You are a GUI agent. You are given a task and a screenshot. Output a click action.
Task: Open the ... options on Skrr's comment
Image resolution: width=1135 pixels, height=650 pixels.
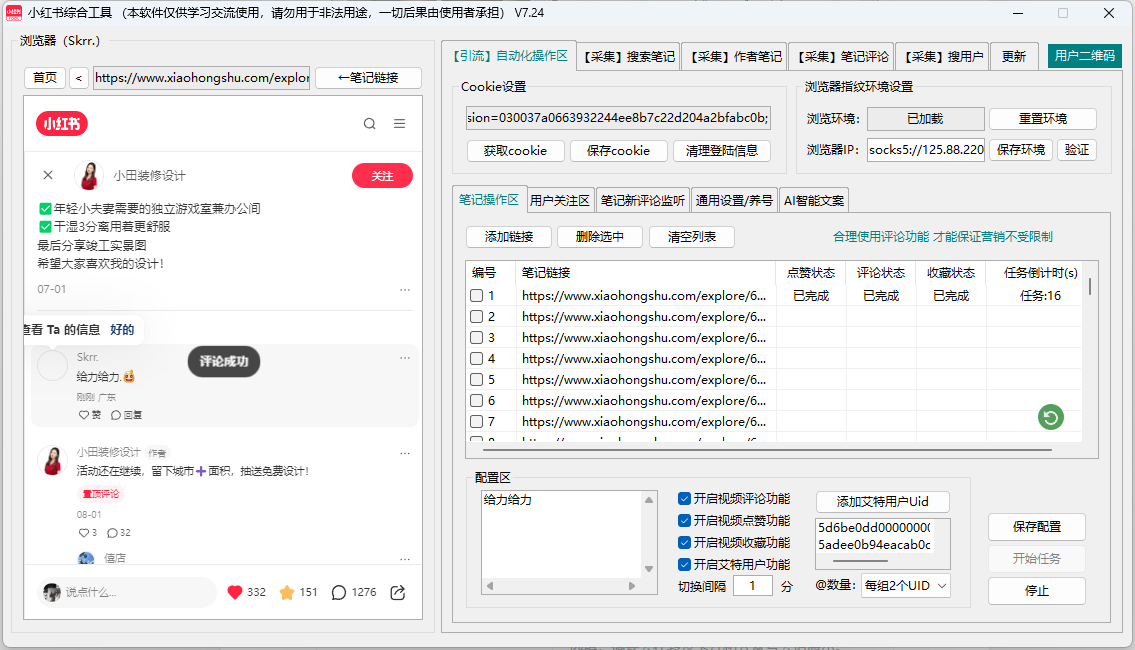(405, 357)
